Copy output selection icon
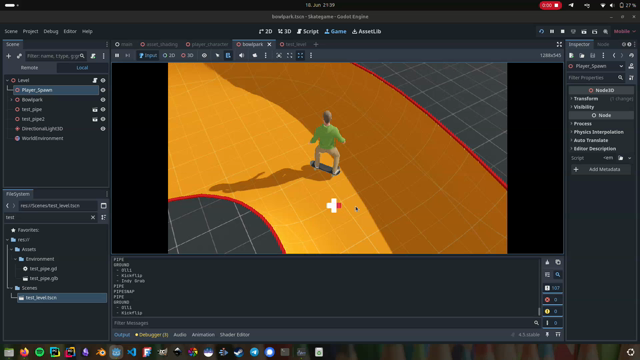The image size is (640, 360). pyautogui.click(x=558, y=262)
